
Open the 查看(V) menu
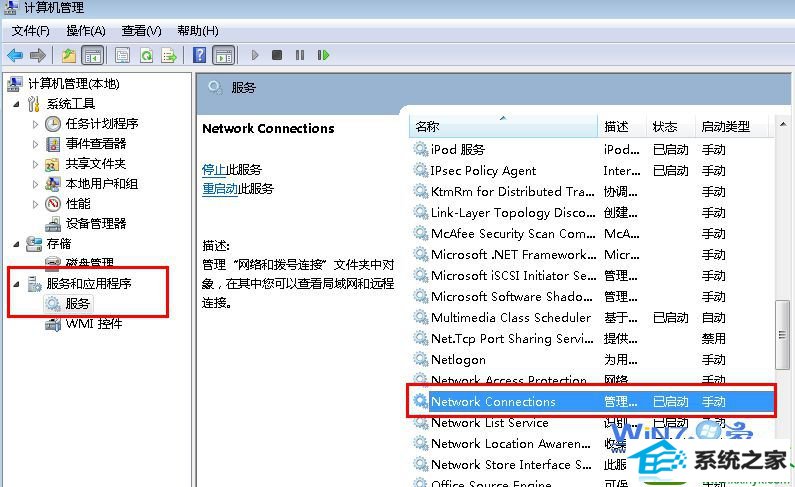[x=141, y=31]
